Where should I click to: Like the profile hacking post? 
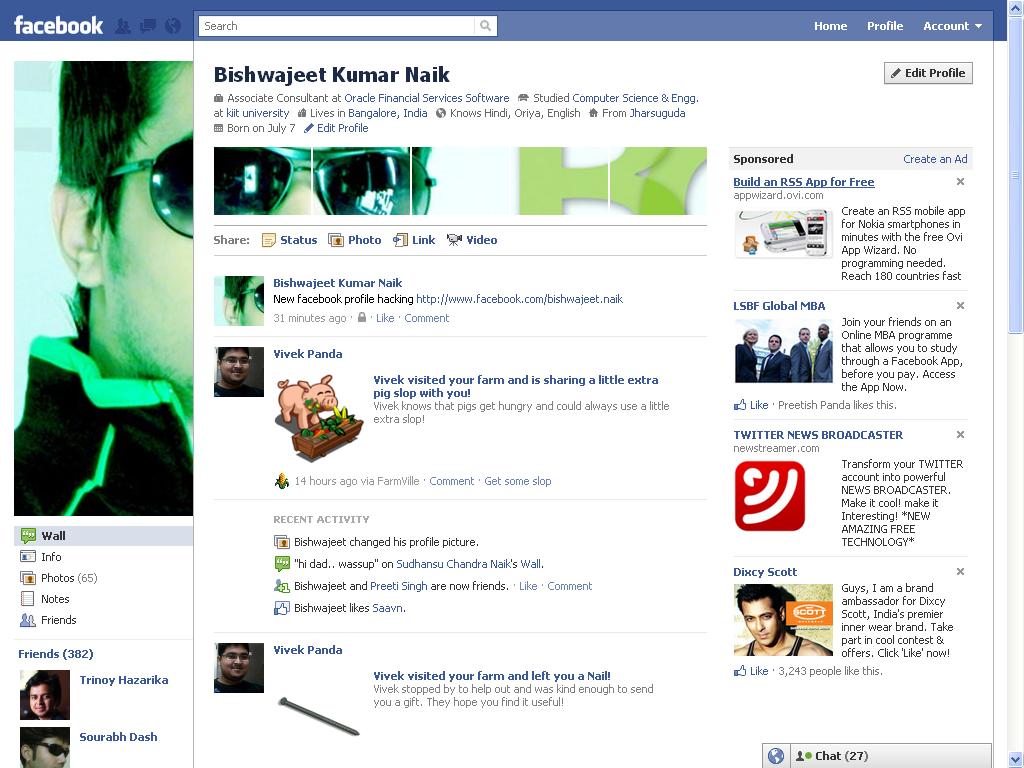385,318
